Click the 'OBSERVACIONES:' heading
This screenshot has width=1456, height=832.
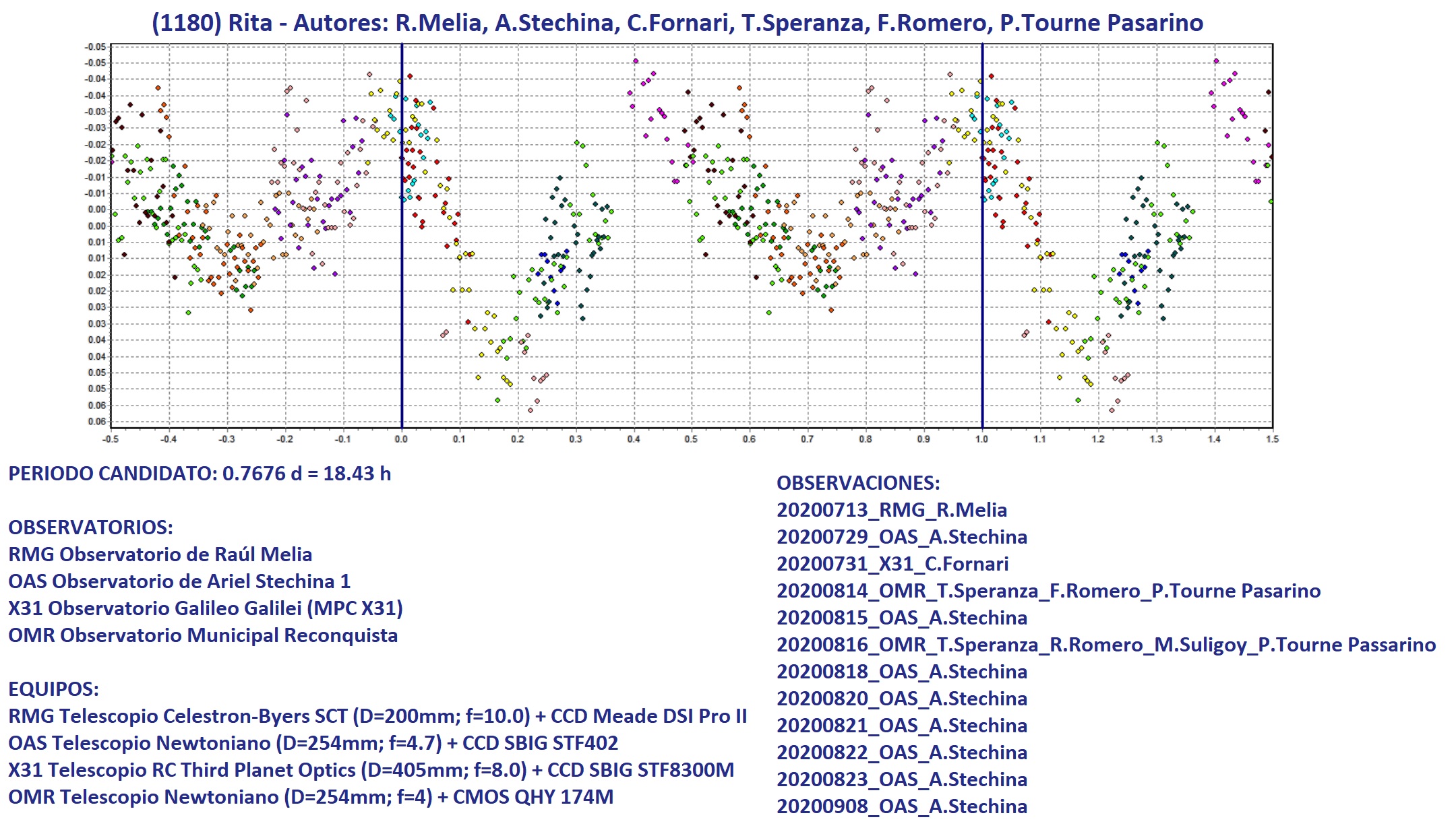(x=858, y=483)
